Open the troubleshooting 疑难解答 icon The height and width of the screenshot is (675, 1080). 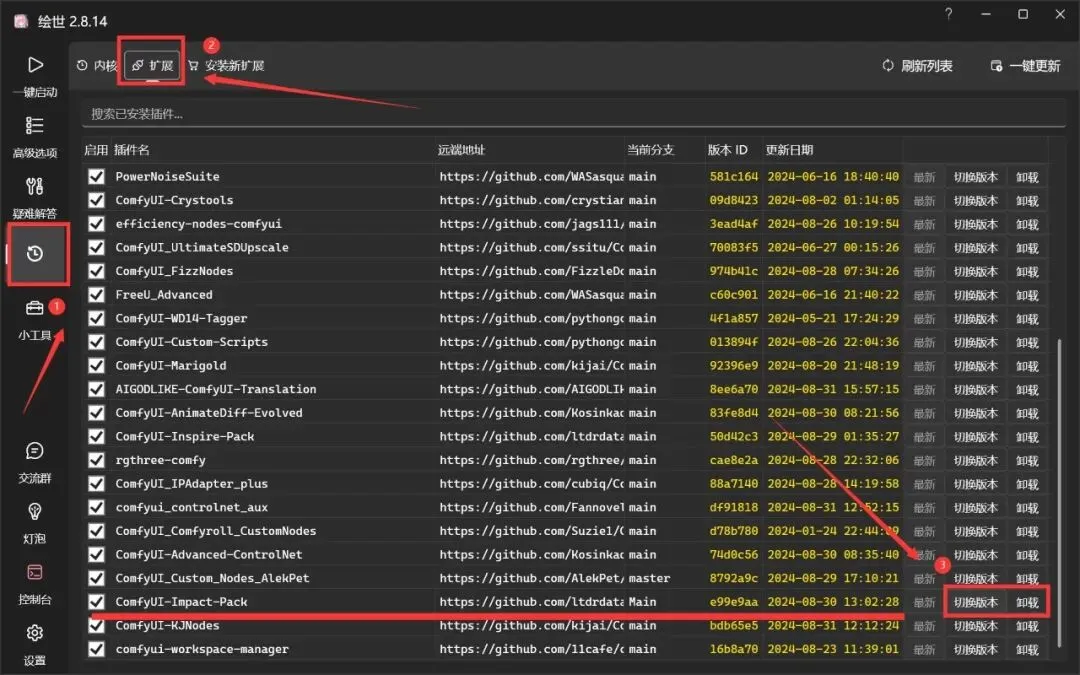click(34, 186)
